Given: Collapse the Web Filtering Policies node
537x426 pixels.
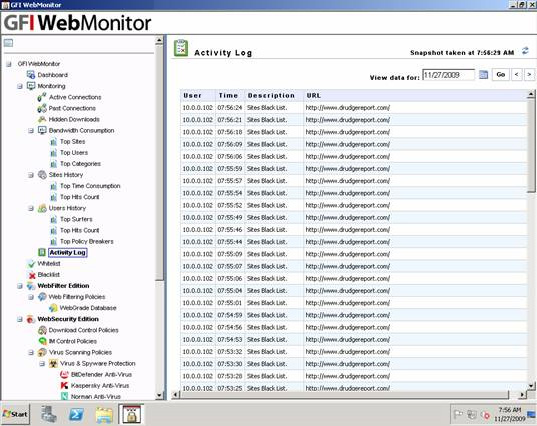Looking at the screenshot, I should [31, 297].
